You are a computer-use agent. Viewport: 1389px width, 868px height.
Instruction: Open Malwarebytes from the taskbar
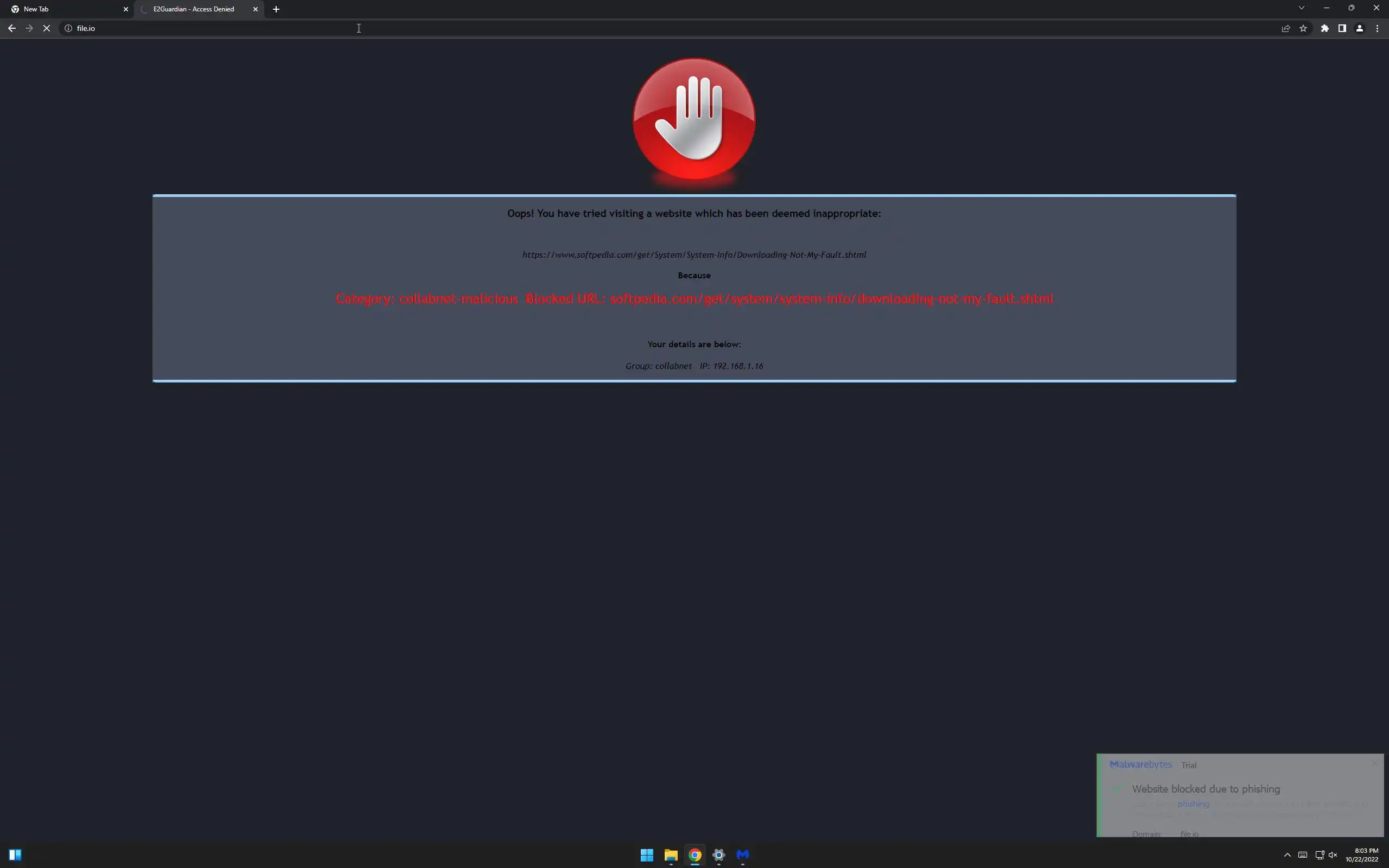pos(743,855)
